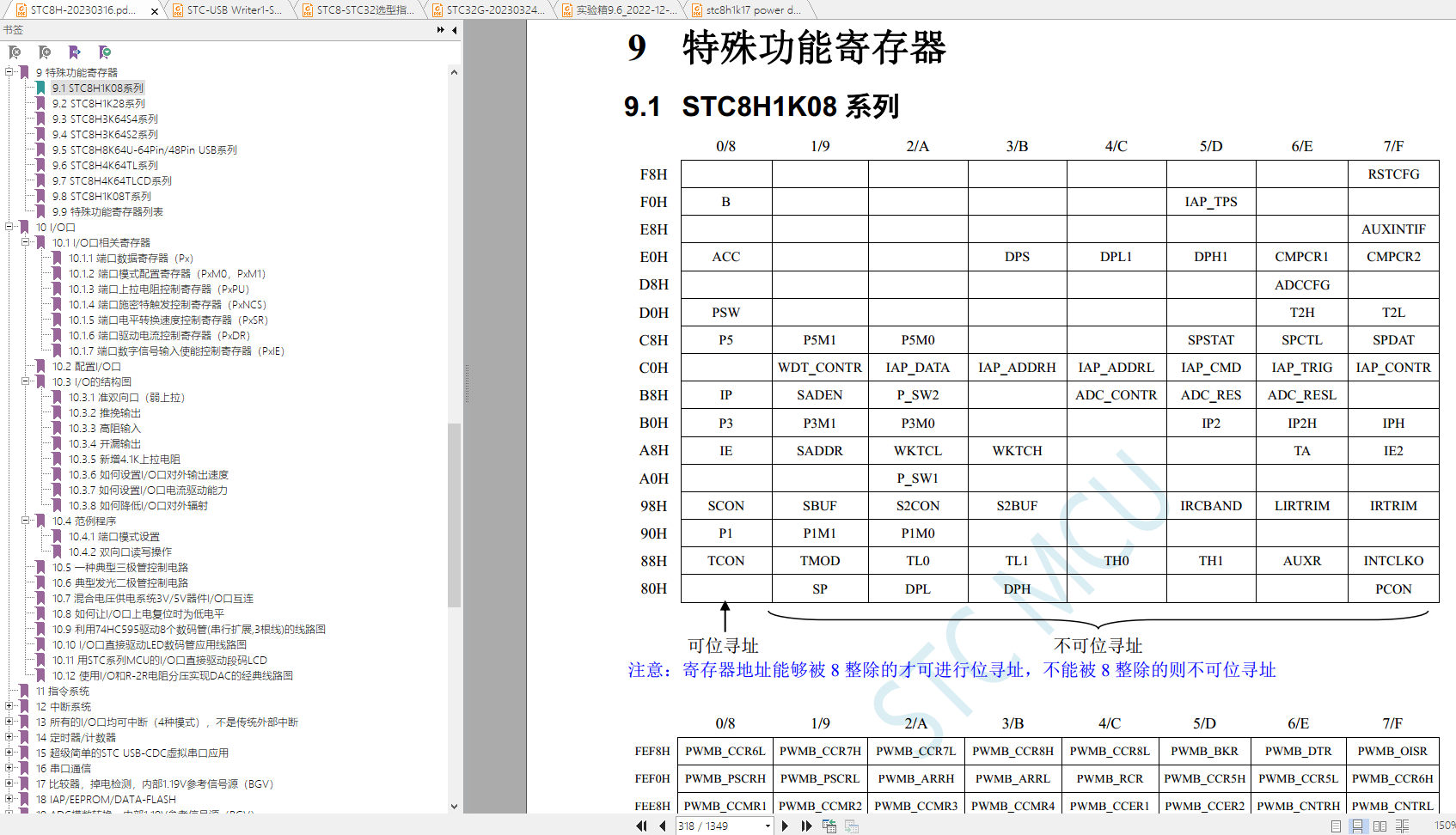This screenshot has height=835, width=1456.
Task: Click bookmark icon beside 11 指令系统
Action: tap(24, 691)
